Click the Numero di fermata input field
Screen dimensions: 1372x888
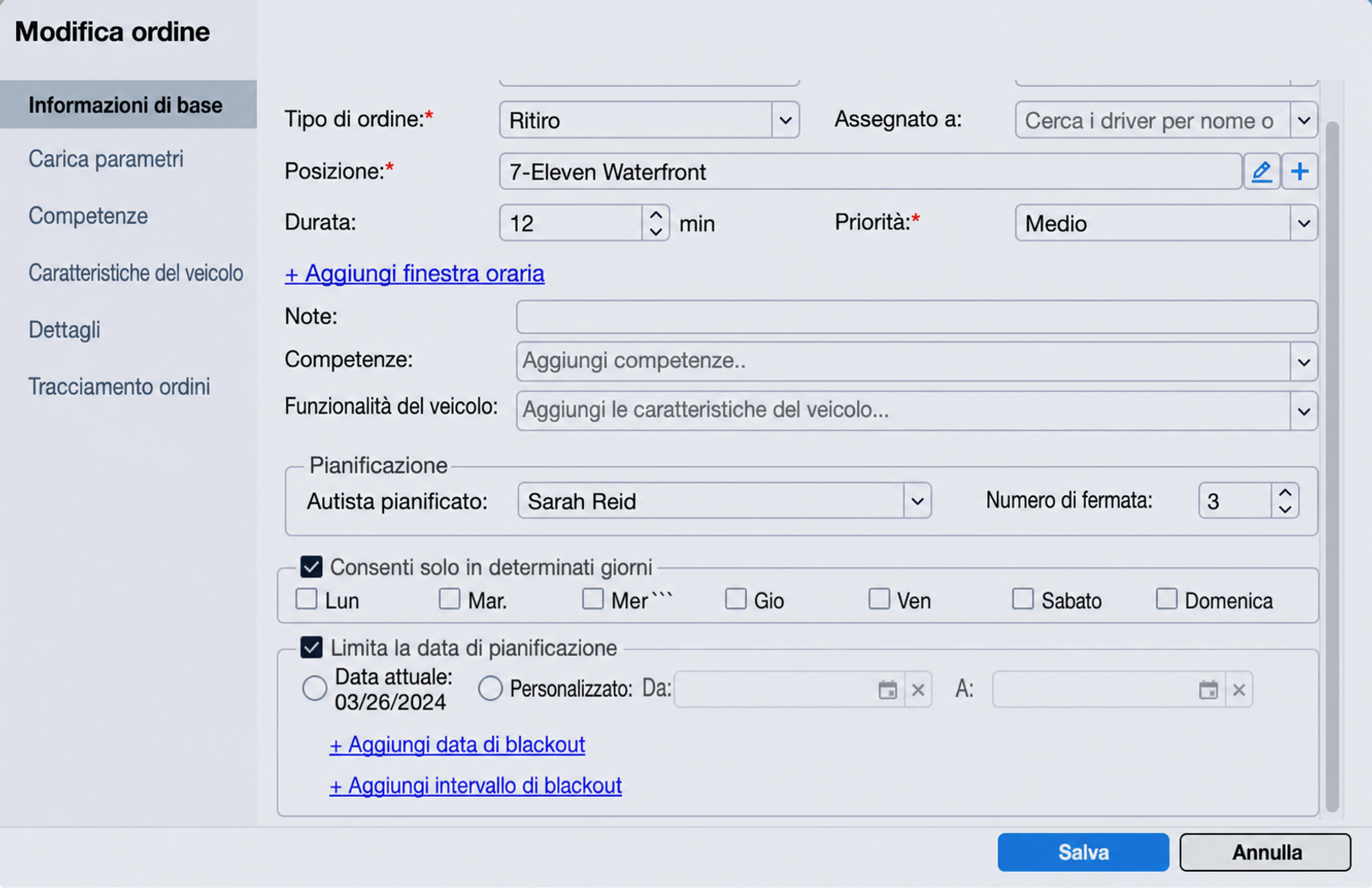[1235, 501]
